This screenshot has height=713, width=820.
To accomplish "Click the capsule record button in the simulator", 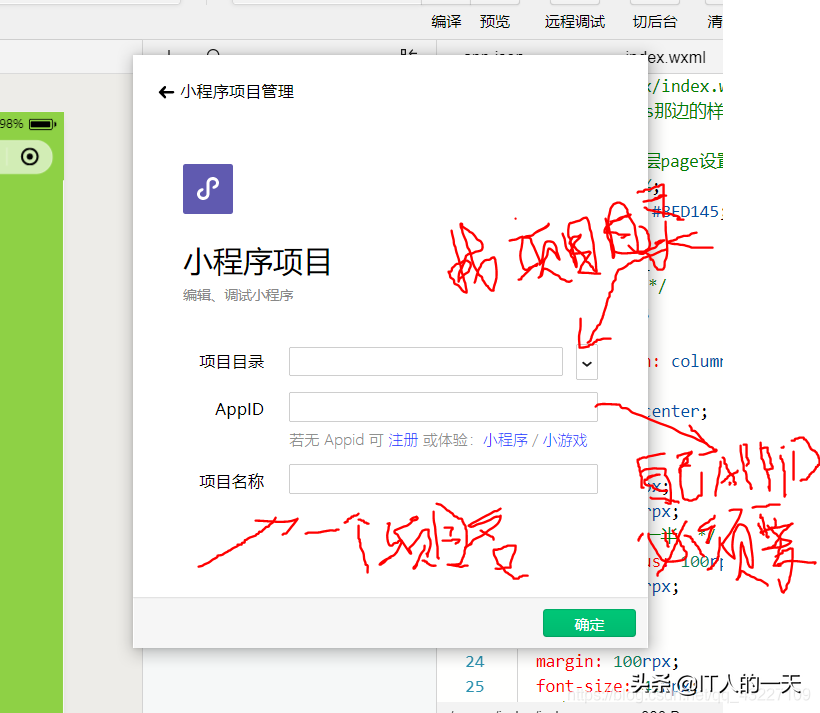I will pos(27,157).
